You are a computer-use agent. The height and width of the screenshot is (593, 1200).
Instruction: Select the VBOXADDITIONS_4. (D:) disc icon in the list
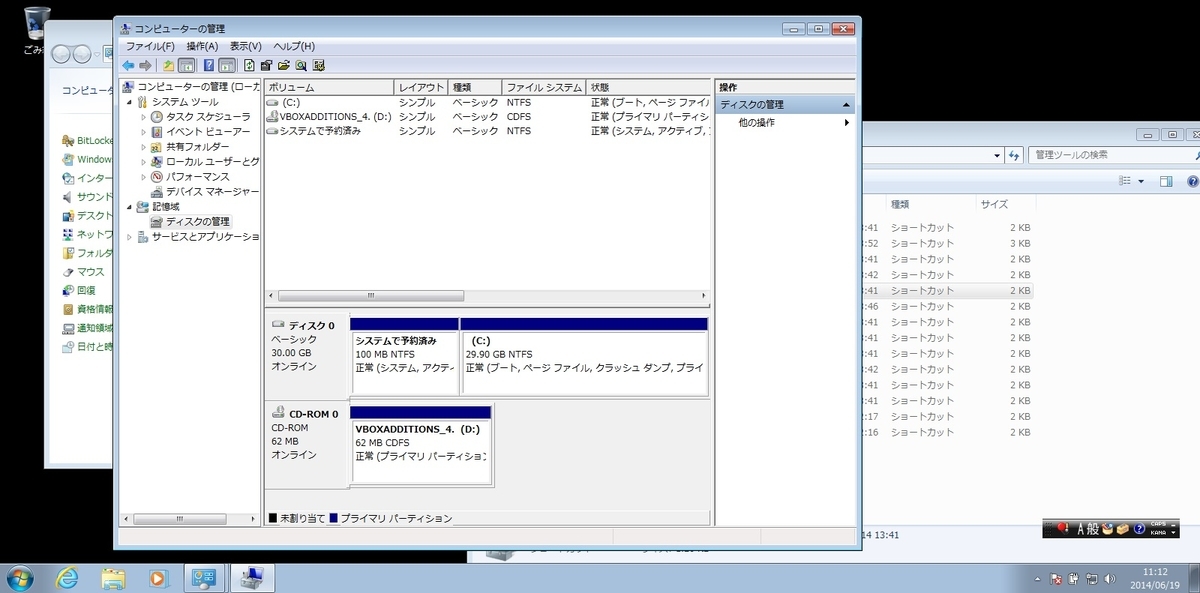(273, 116)
